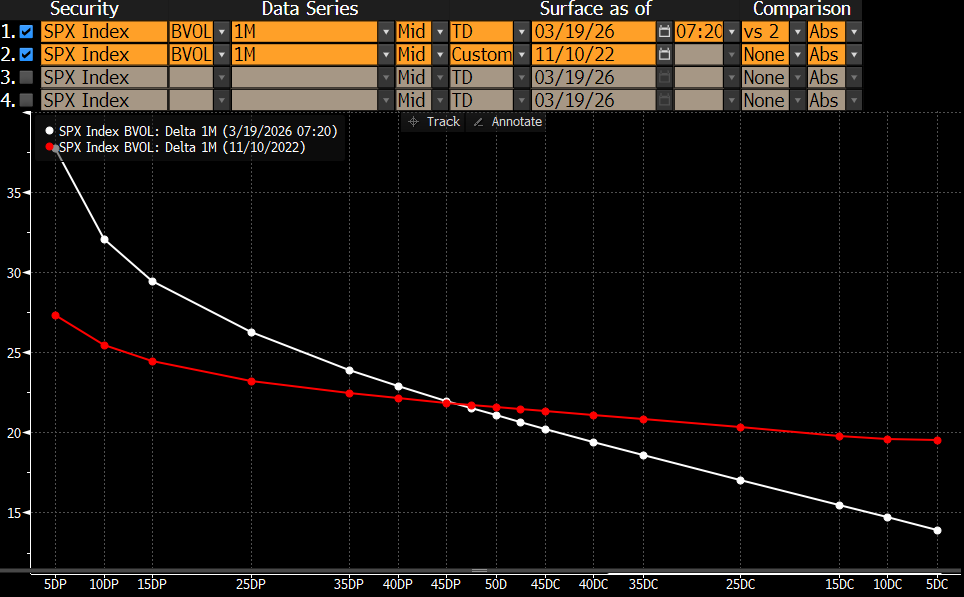Expand row 2 1M tenor dropdown
Viewport: 964px width, 597px height.
pyautogui.click(x=385, y=54)
